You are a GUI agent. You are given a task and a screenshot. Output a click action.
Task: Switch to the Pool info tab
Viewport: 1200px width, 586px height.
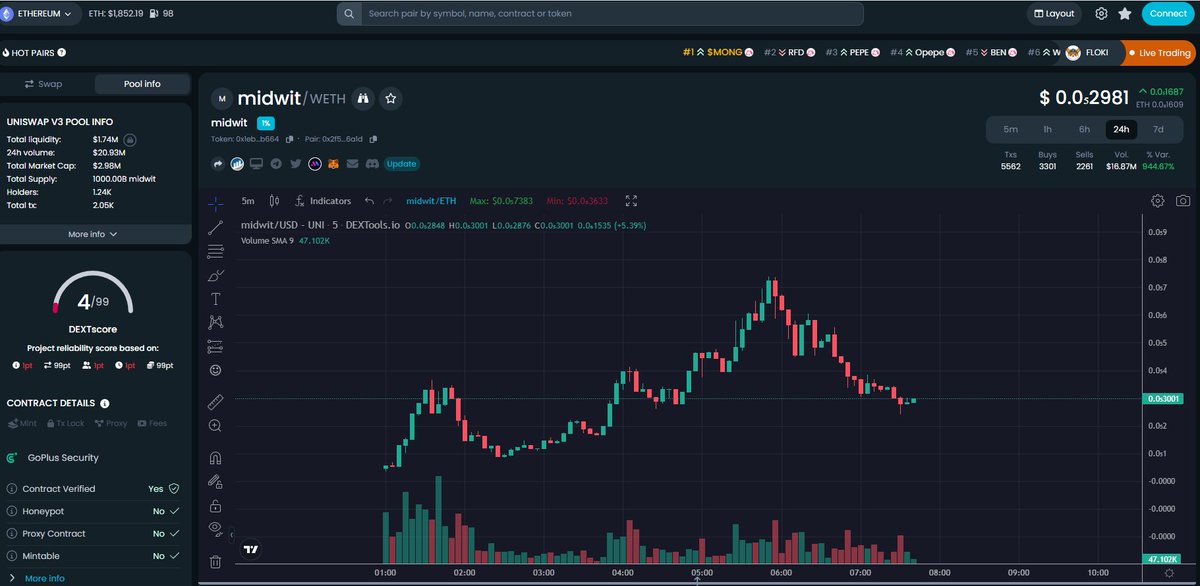[x=142, y=84]
